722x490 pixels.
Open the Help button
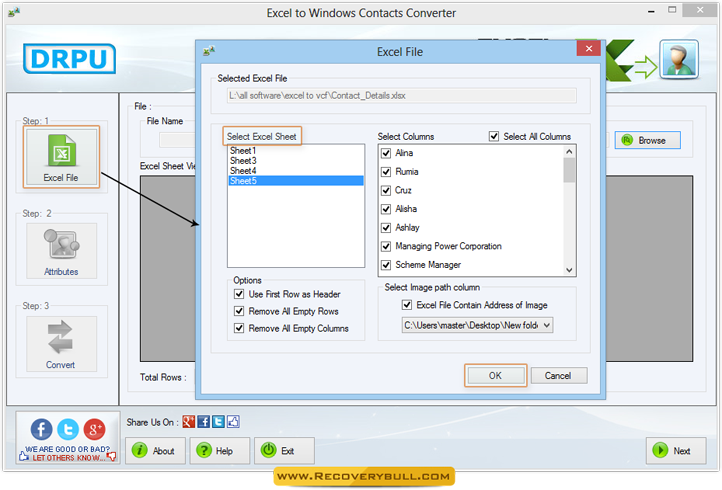[x=220, y=450]
